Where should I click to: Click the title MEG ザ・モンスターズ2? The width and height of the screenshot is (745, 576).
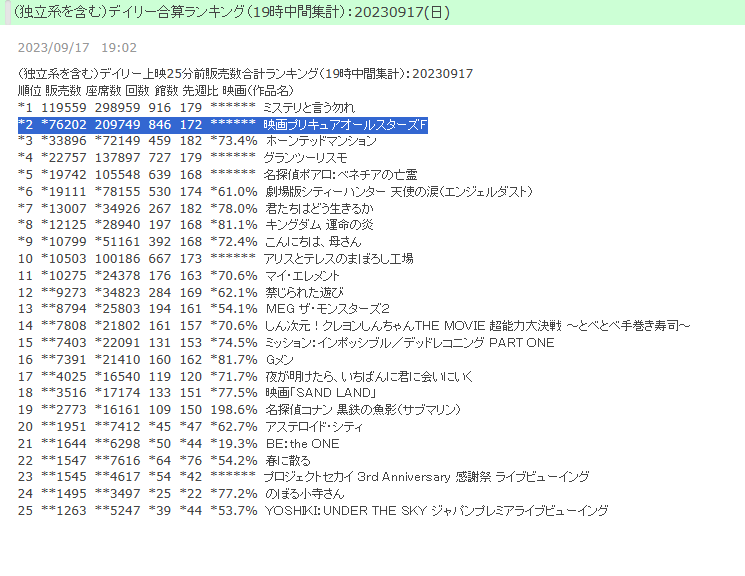[x=327, y=308]
